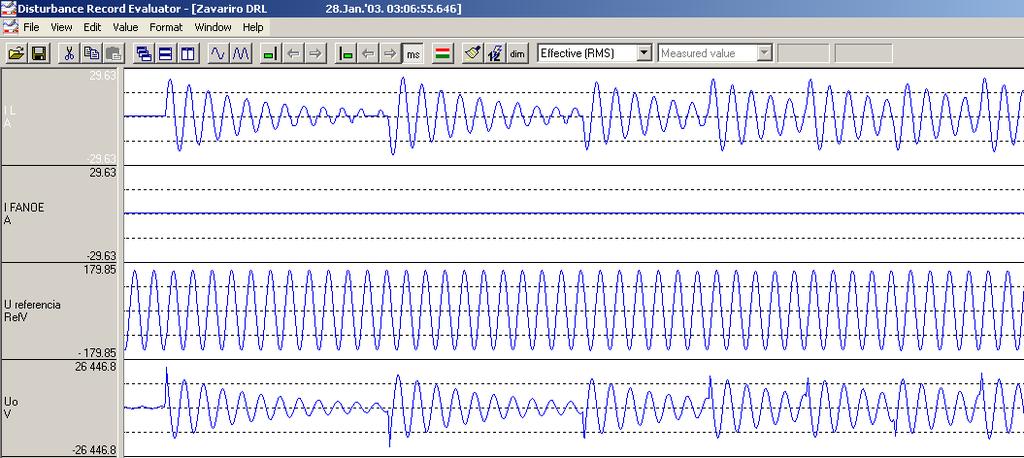Tile windows vertically using the toolbar icon
1024x458 pixels.
pos(188,54)
